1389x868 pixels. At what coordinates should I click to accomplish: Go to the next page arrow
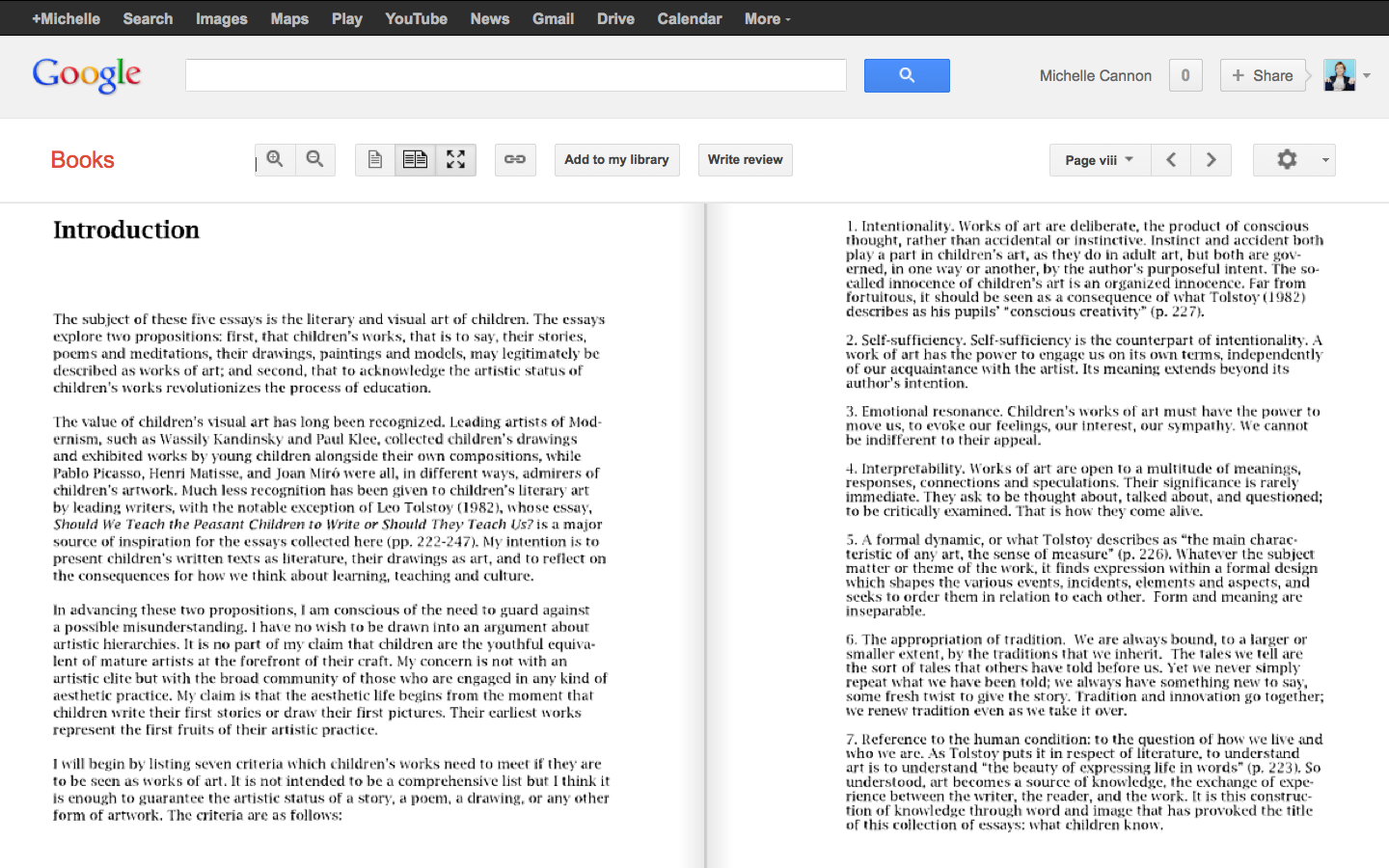[x=1211, y=160]
